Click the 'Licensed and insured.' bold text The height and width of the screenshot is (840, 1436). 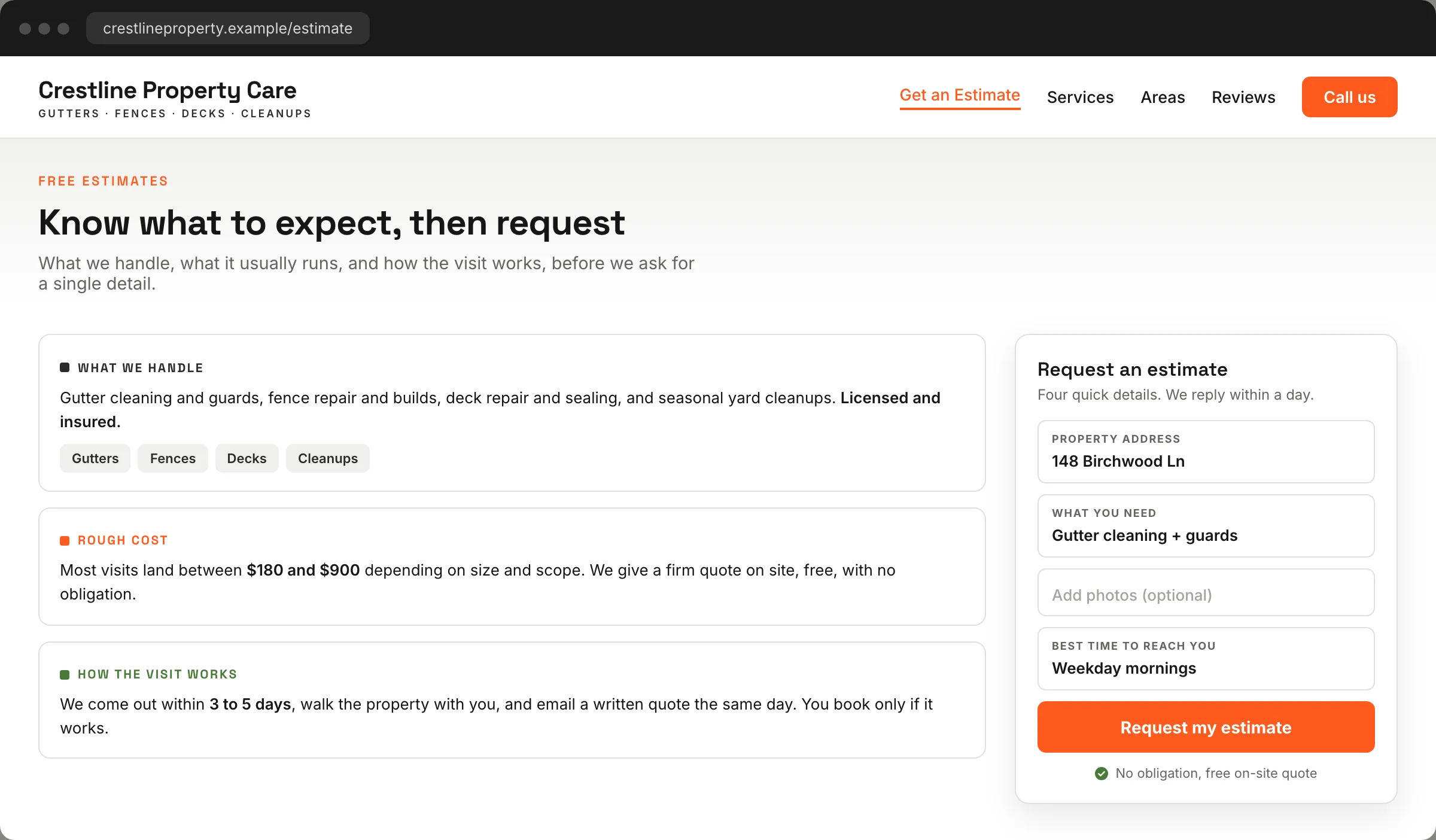point(890,398)
